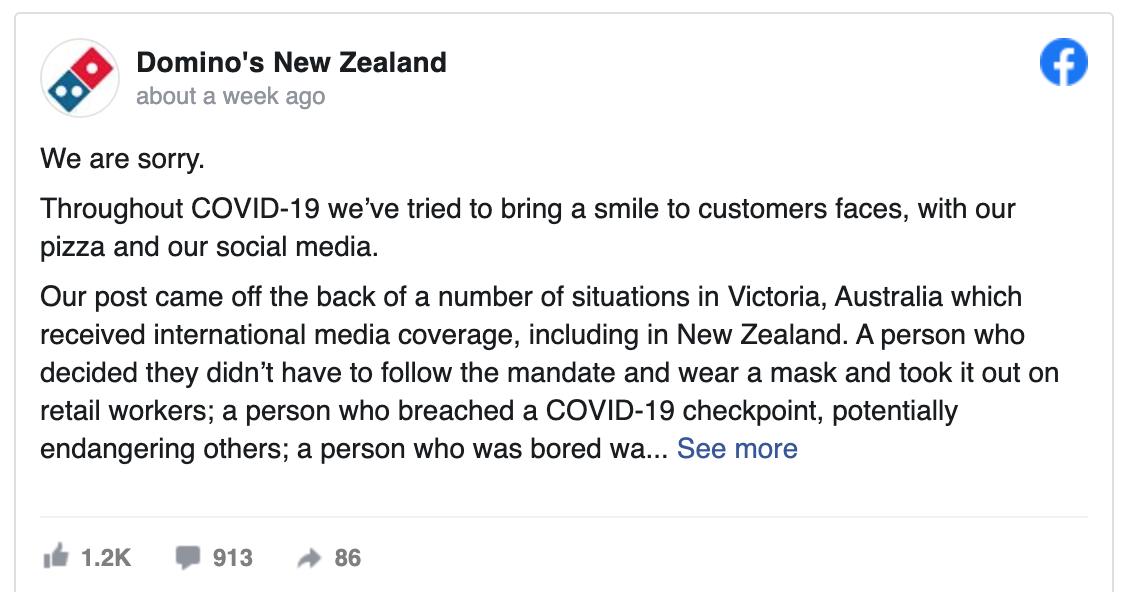The image size is (1136, 592).
Task: Open the 'about a week ago' timestamp
Action: pyautogui.click(x=230, y=96)
